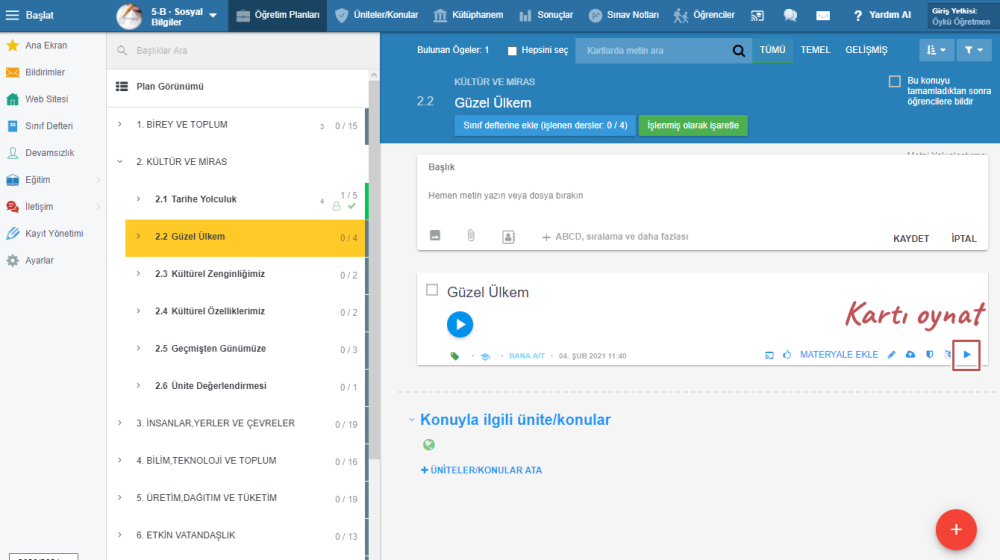Open Yardım Al help
Viewport: 1000px width, 560px height.
coord(882,15)
